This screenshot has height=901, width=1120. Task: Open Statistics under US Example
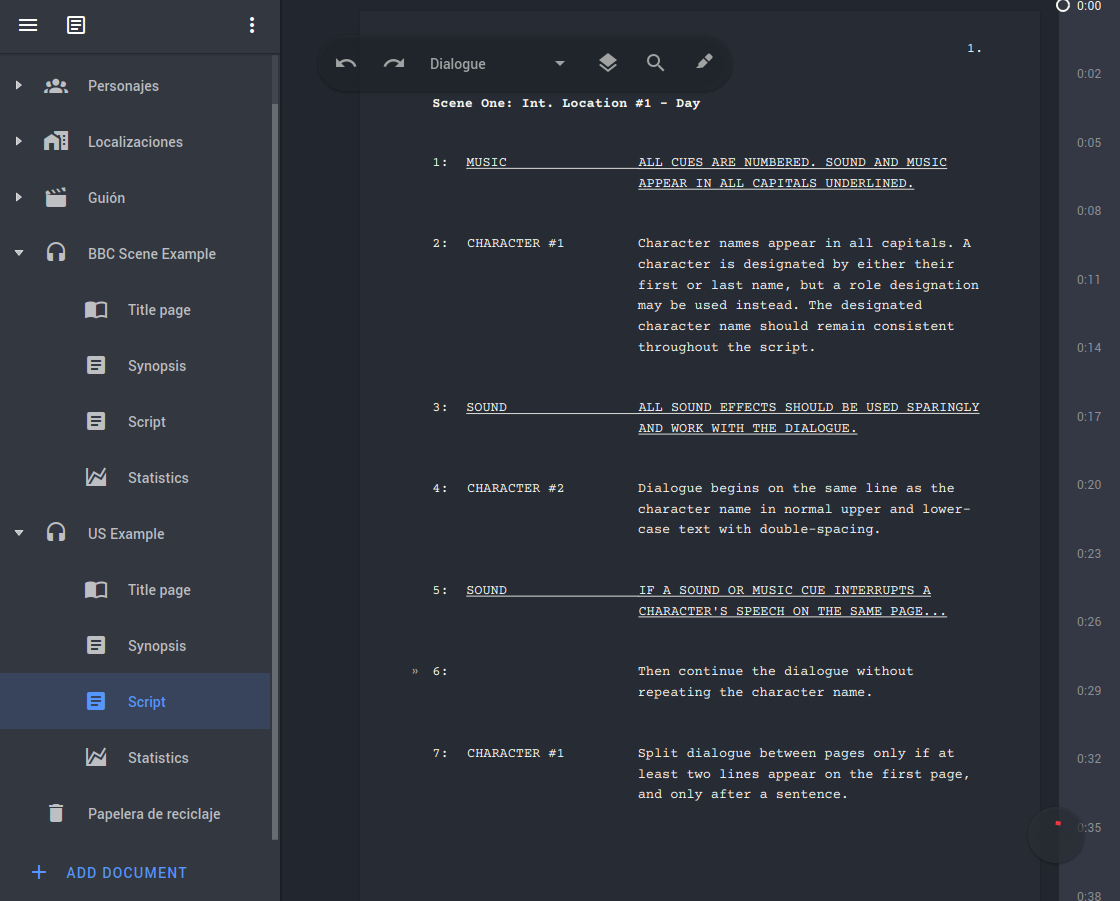click(x=135, y=757)
